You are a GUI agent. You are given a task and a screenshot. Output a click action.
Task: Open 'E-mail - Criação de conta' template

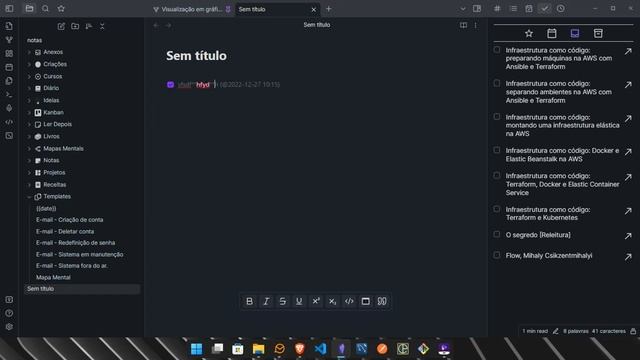(x=69, y=220)
